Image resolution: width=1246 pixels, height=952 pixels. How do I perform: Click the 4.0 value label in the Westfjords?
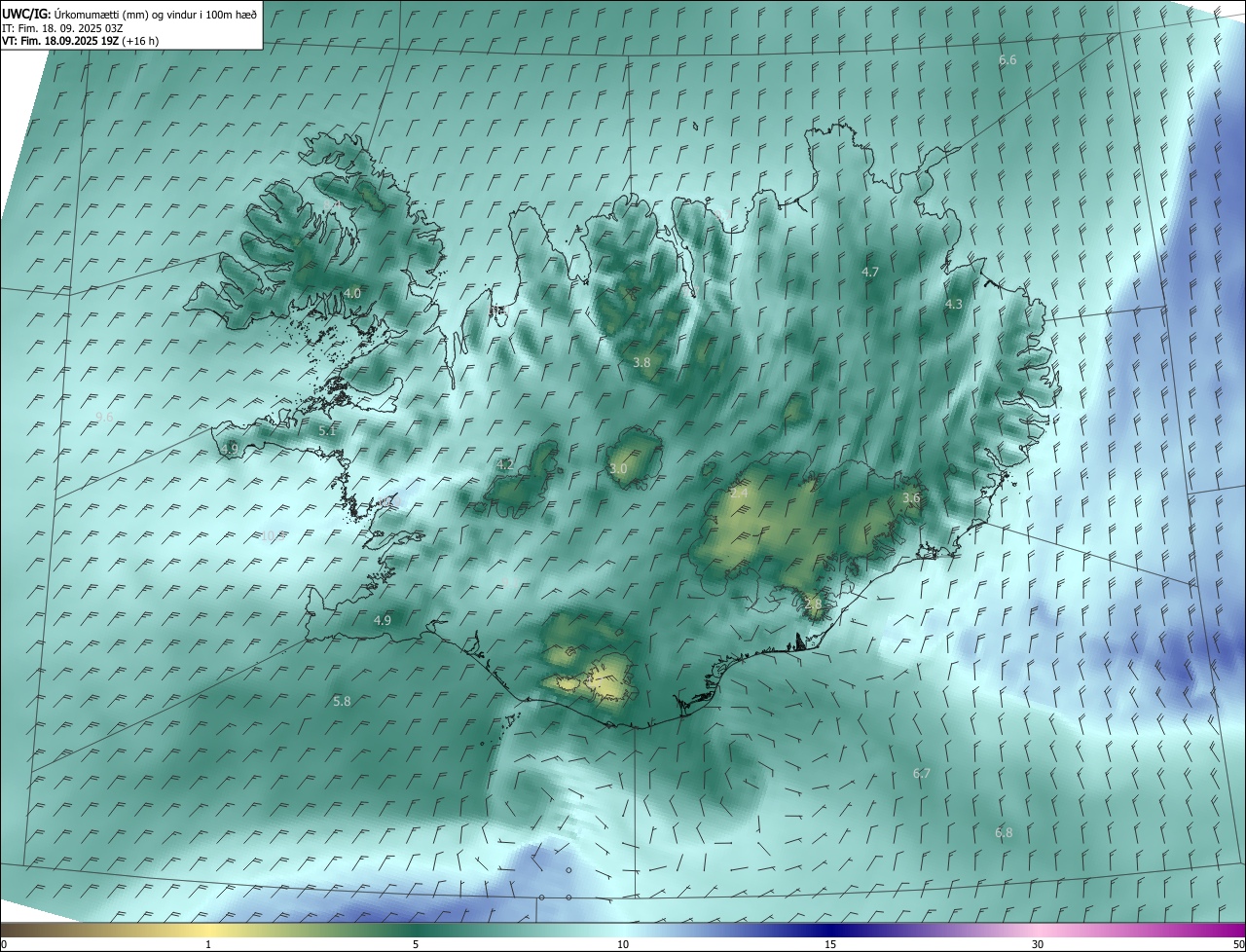[x=352, y=293]
